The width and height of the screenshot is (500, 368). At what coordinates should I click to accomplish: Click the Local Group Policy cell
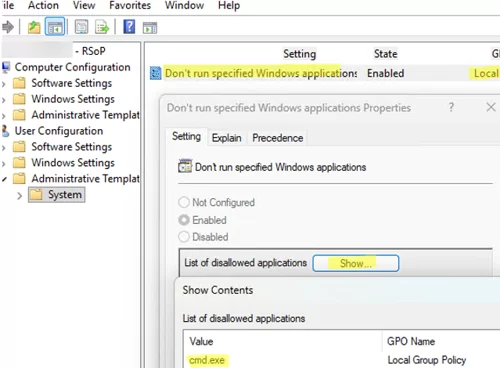[x=427, y=360]
